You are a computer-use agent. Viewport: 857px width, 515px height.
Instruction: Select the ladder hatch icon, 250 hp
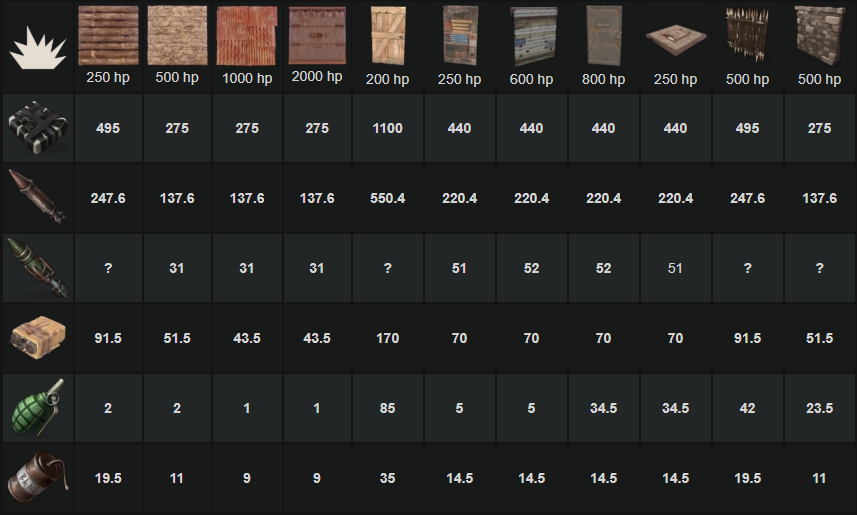[x=676, y=39]
